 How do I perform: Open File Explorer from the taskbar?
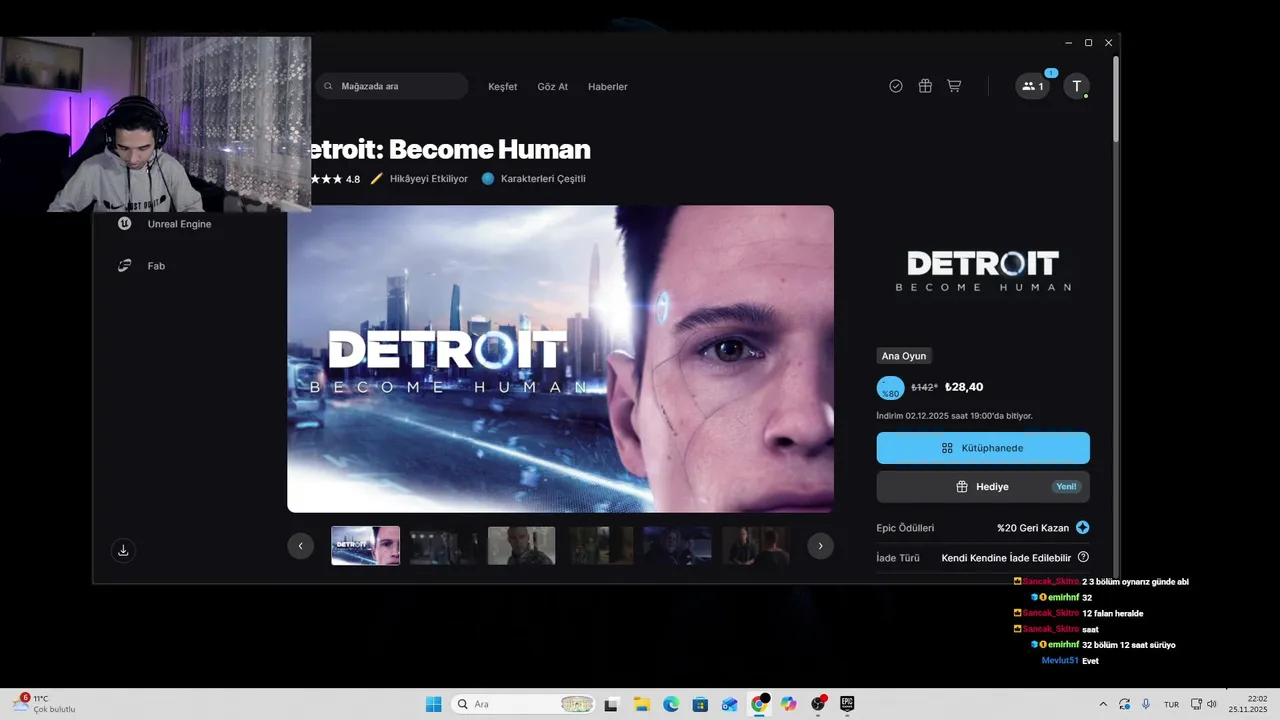[x=641, y=704]
